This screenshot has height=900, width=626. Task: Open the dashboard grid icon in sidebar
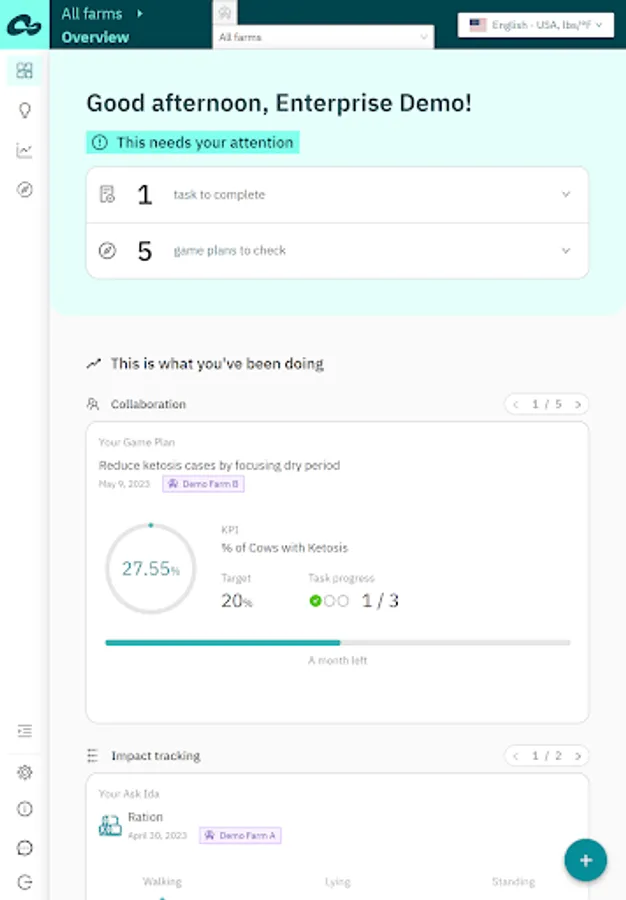(25, 71)
